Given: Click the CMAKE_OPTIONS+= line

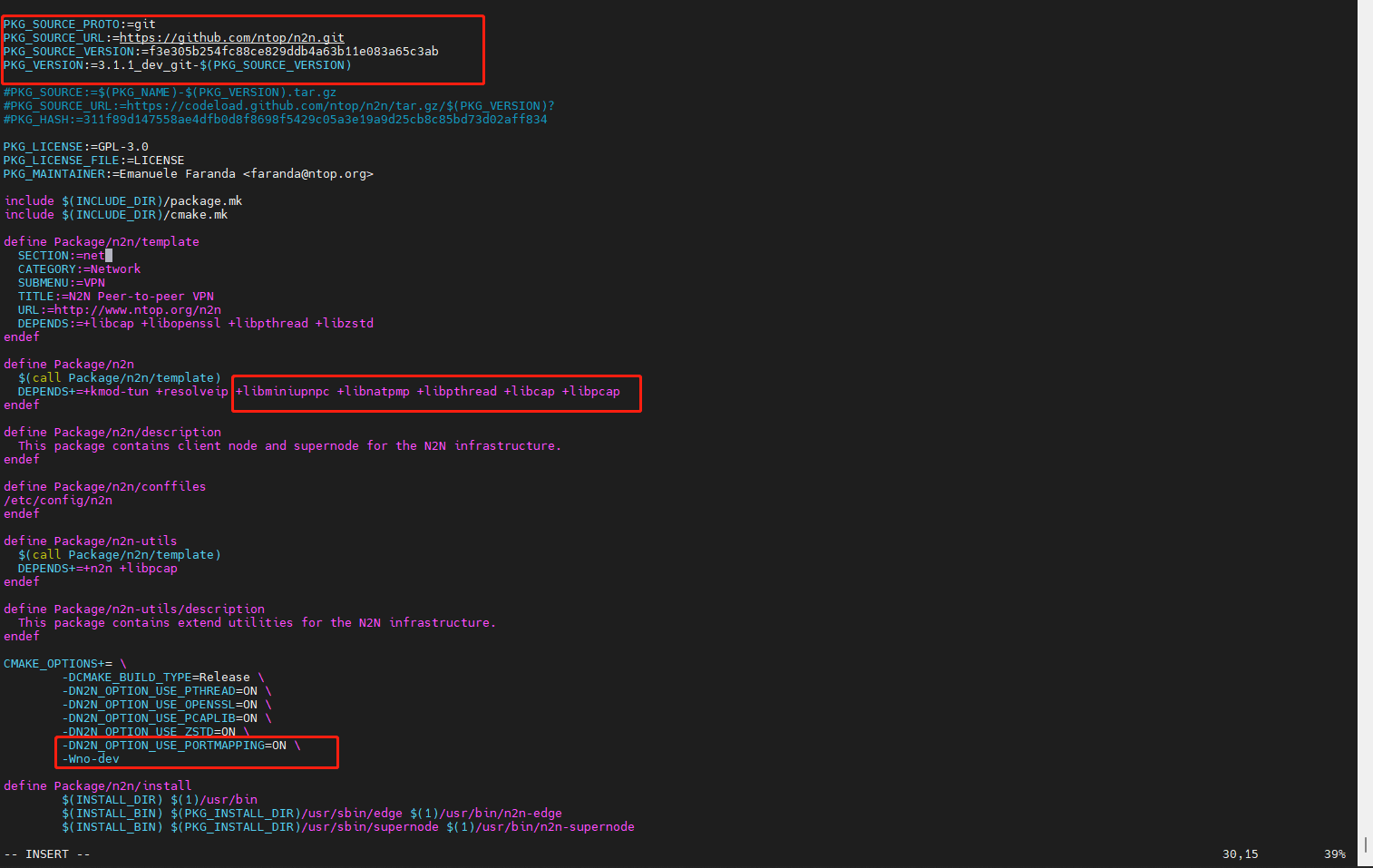Looking at the screenshot, I should pyautogui.click(x=65, y=664).
